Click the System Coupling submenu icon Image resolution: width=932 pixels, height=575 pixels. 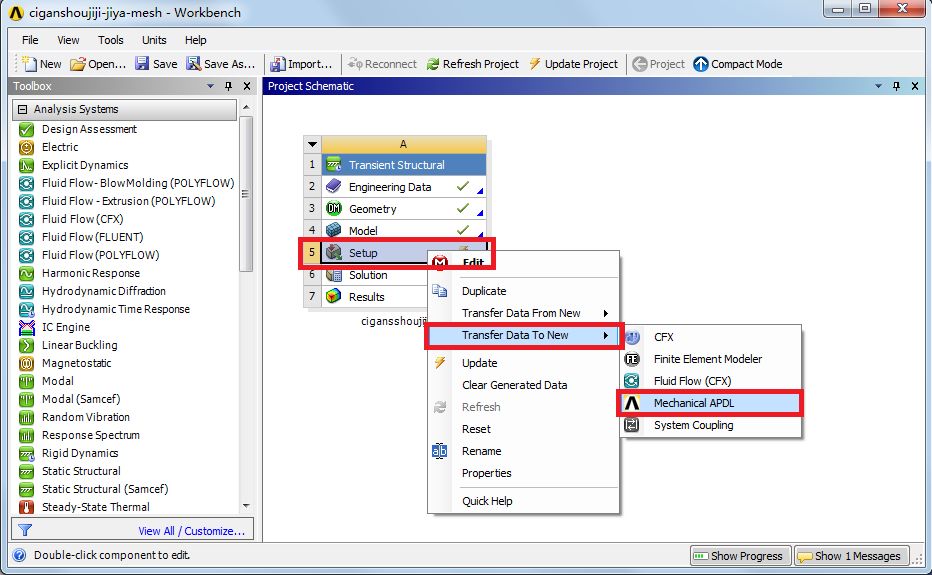point(632,425)
